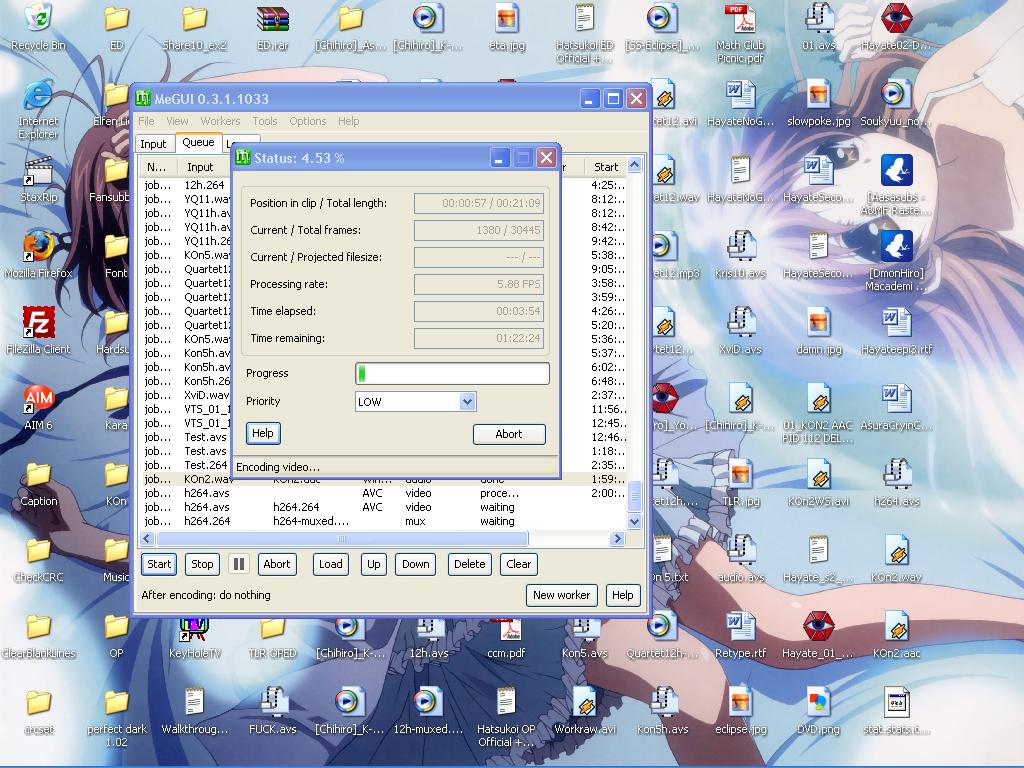Open the Recycle Bin desktop icon
The width and height of the screenshot is (1024, 768).
pos(38,19)
